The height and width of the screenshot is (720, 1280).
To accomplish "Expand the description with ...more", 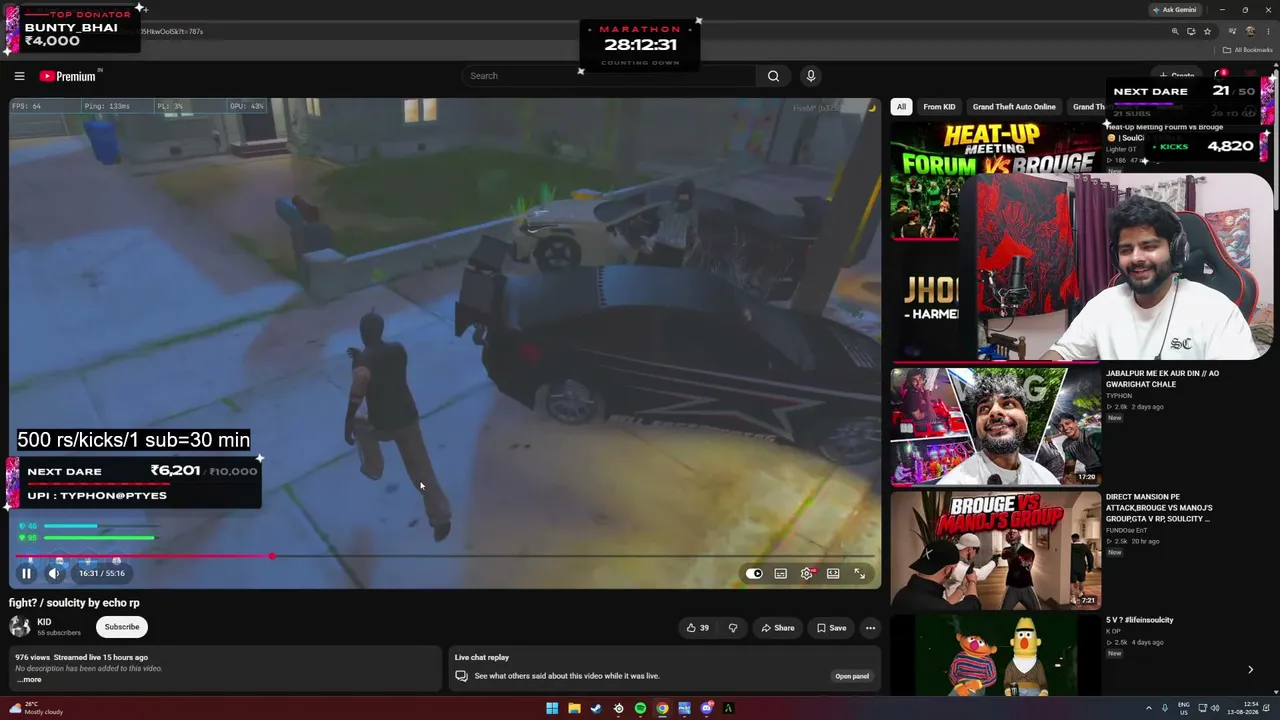I will pos(30,680).
